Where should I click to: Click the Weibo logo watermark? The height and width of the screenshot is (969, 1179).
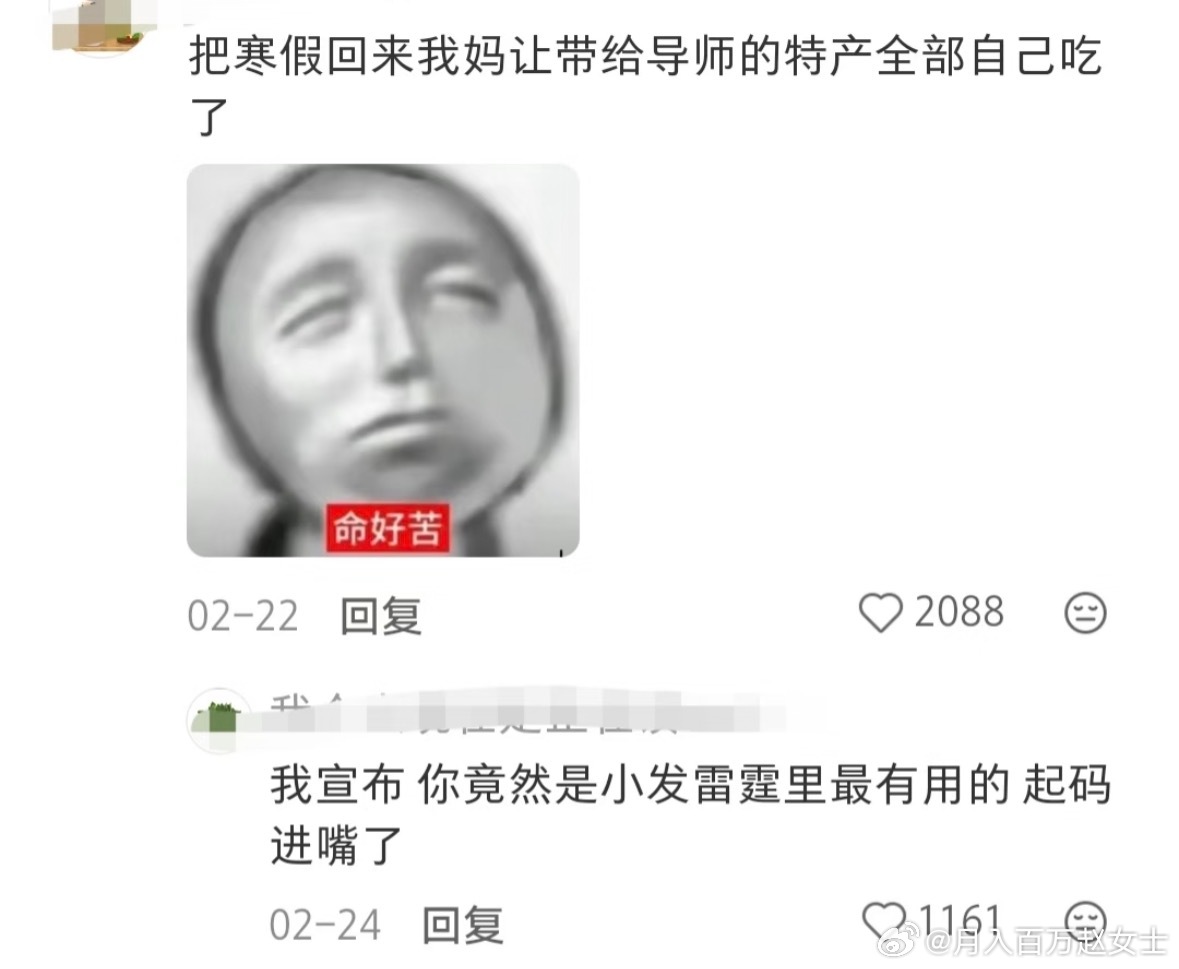[899, 943]
